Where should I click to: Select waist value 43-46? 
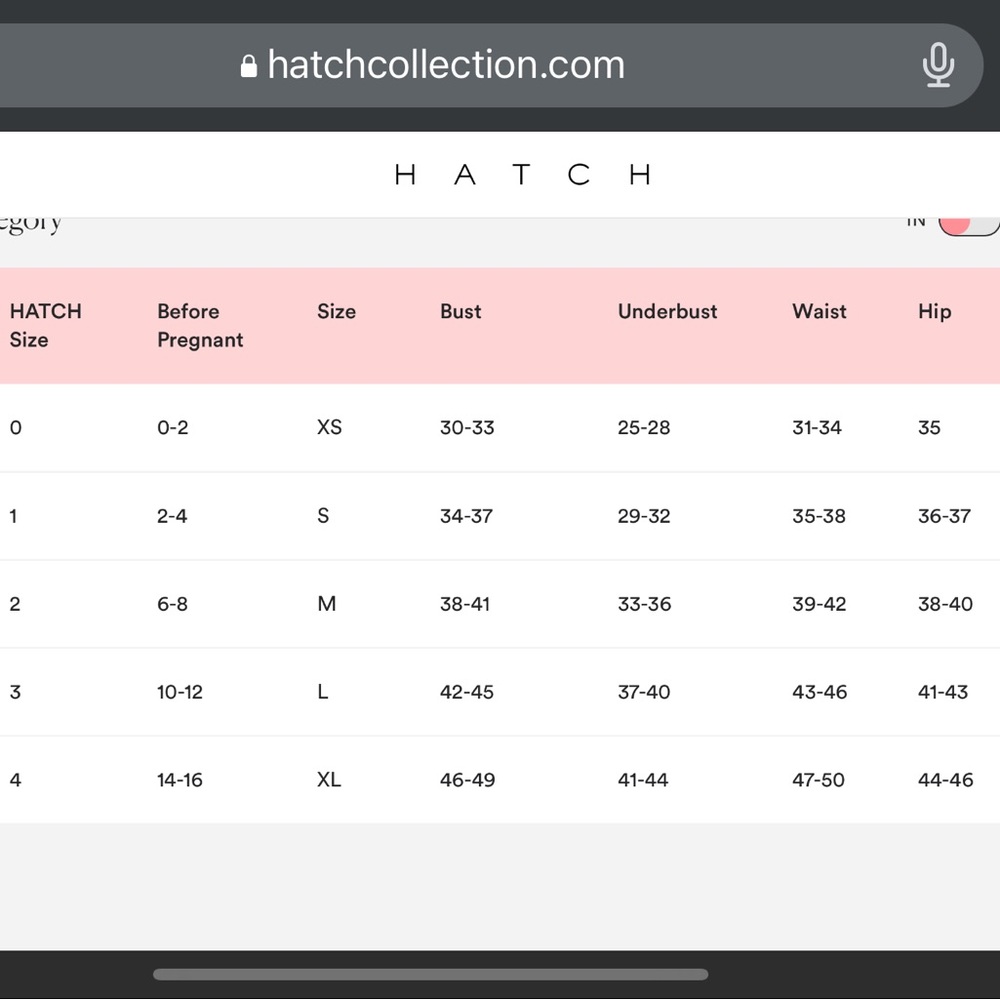[x=820, y=691]
